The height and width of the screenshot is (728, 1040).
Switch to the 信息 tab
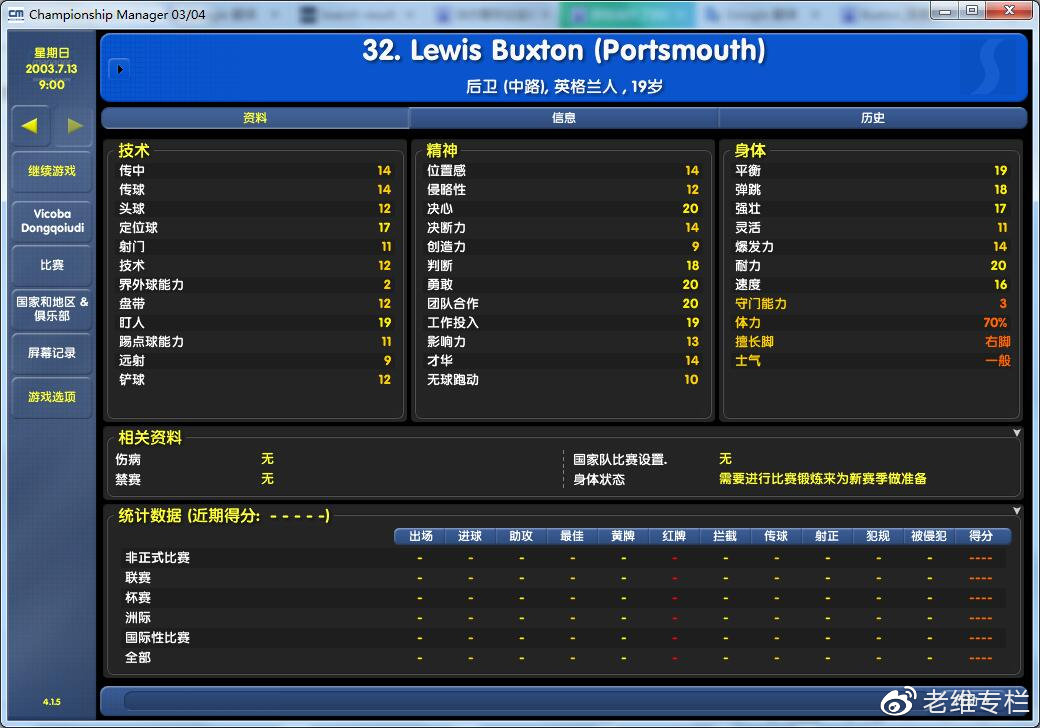564,118
